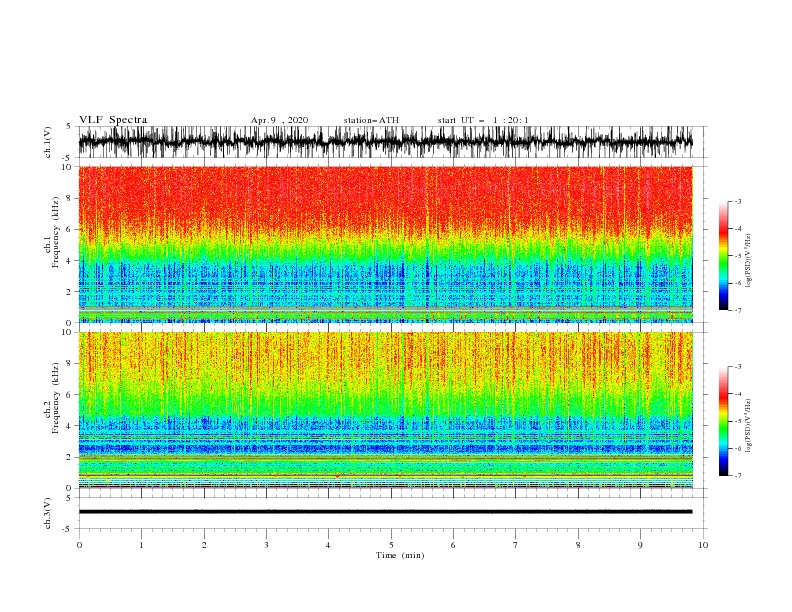Viewport: 792px width, 612px height.
Task: Click the 'station=ATH' label
Action: (371, 120)
